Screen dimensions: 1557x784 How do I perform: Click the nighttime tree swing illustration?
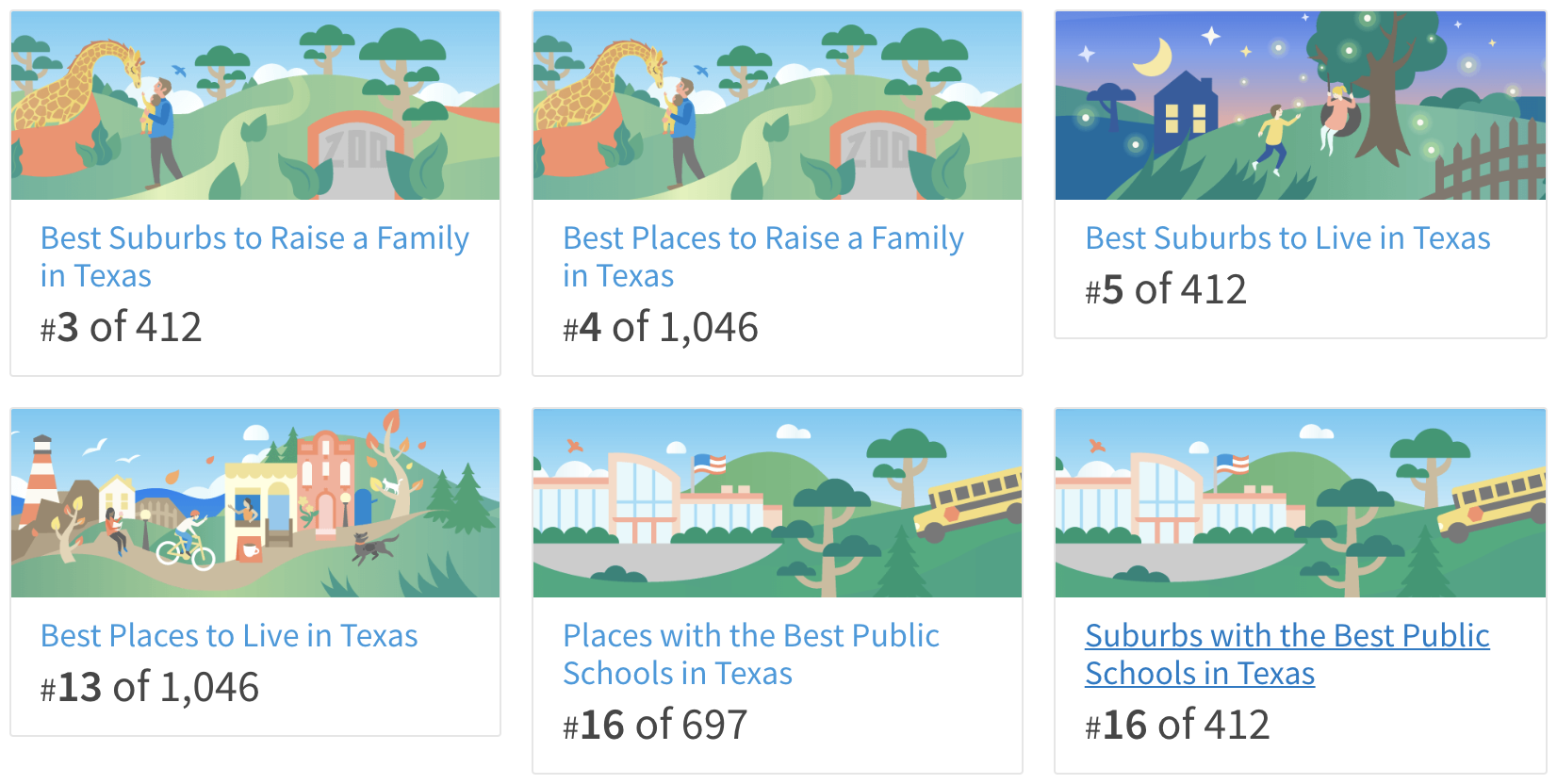pos(1301,106)
